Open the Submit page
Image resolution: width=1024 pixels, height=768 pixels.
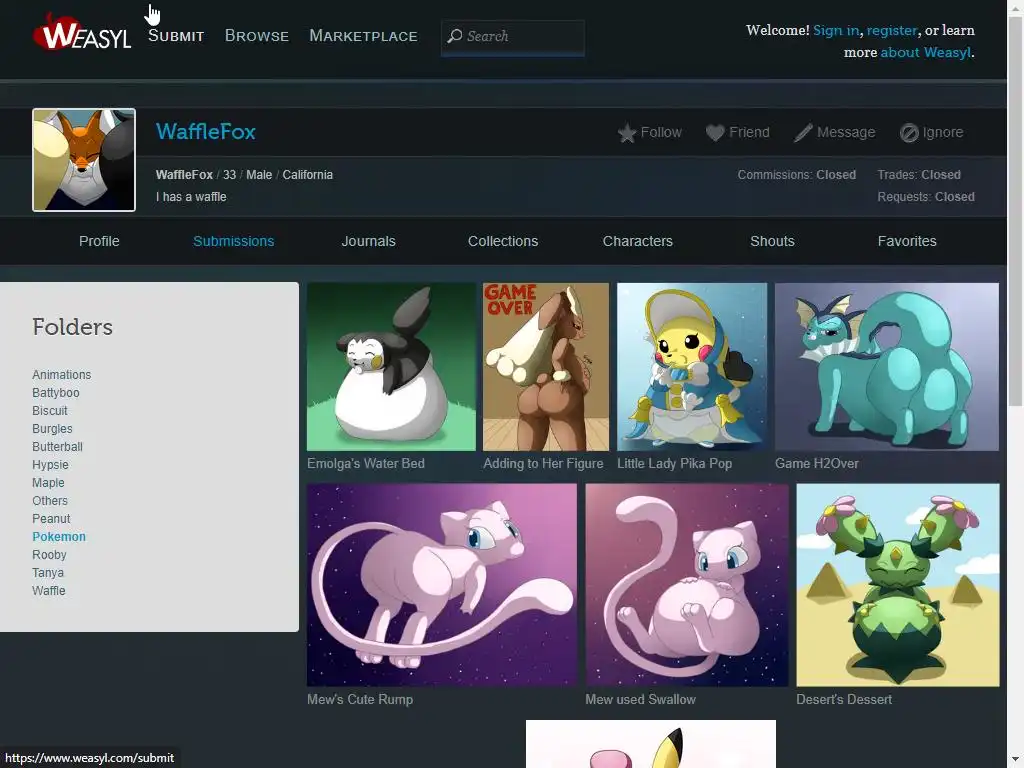click(176, 36)
